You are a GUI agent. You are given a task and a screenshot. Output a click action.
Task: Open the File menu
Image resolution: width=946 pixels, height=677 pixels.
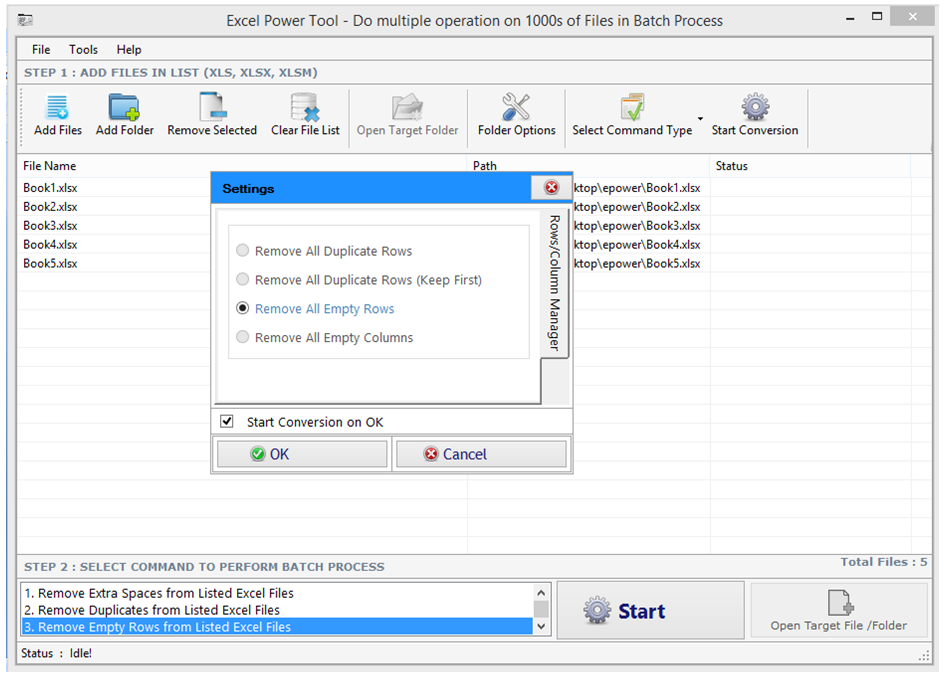click(x=41, y=49)
